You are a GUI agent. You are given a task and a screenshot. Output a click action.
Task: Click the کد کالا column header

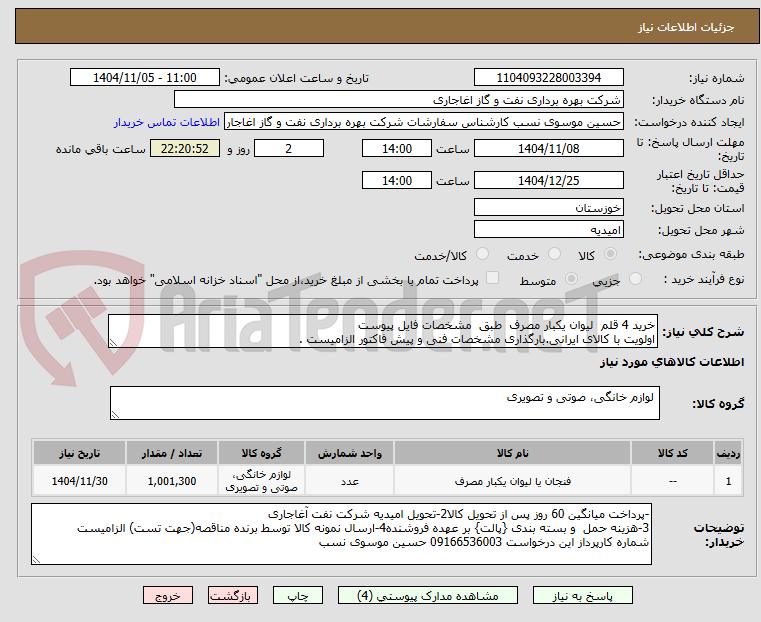coord(672,453)
